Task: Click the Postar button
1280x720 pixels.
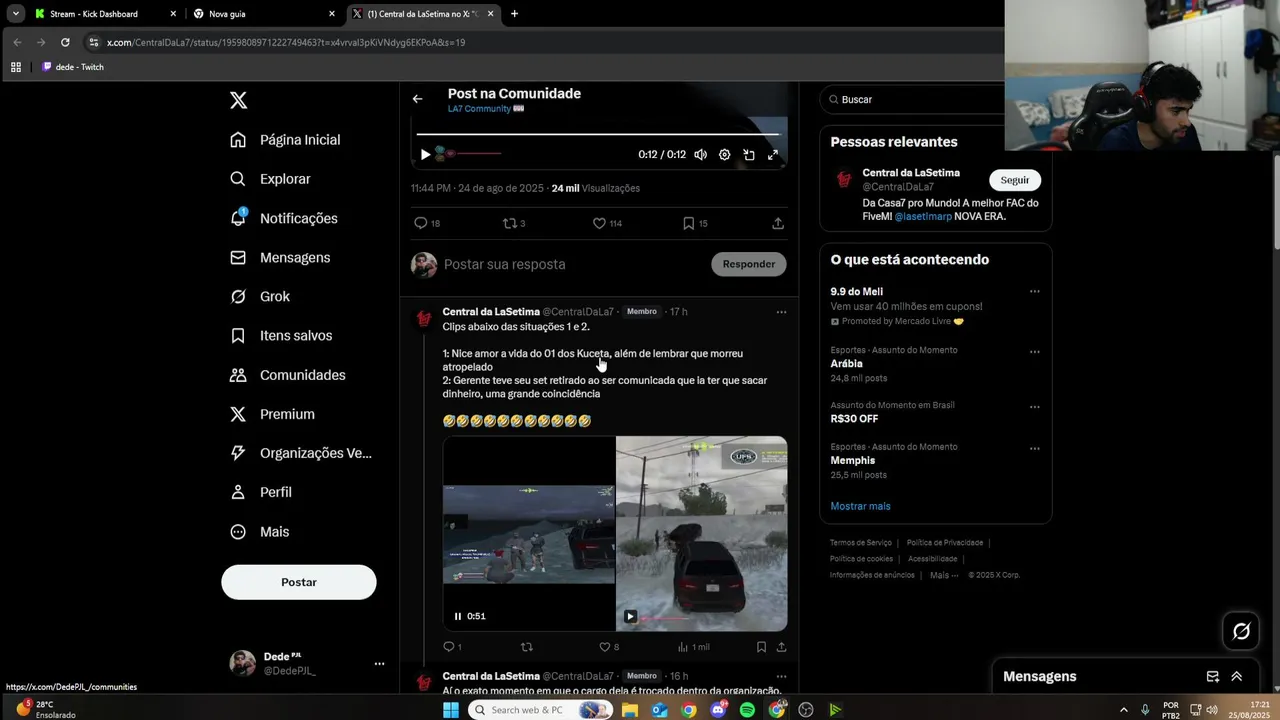Action: pyautogui.click(x=299, y=582)
